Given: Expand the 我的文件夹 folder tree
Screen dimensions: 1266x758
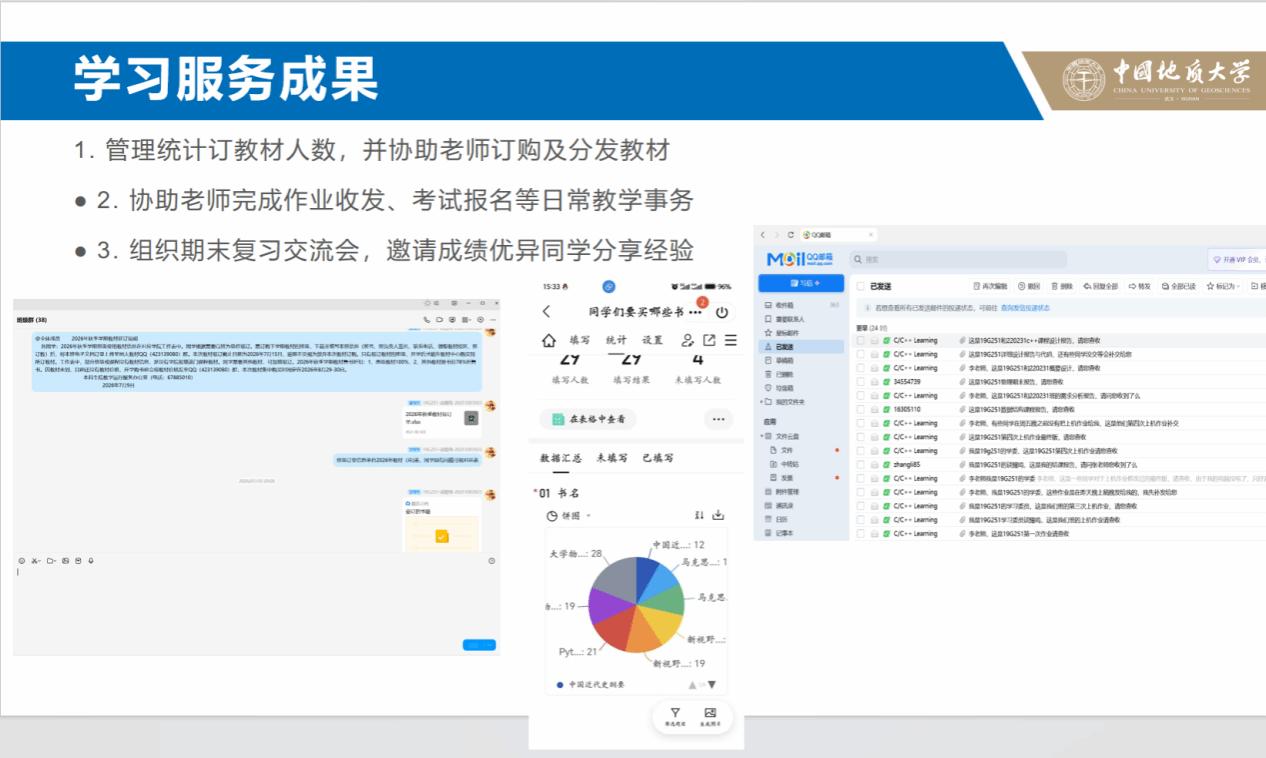Looking at the screenshot, I should (783, 402).
